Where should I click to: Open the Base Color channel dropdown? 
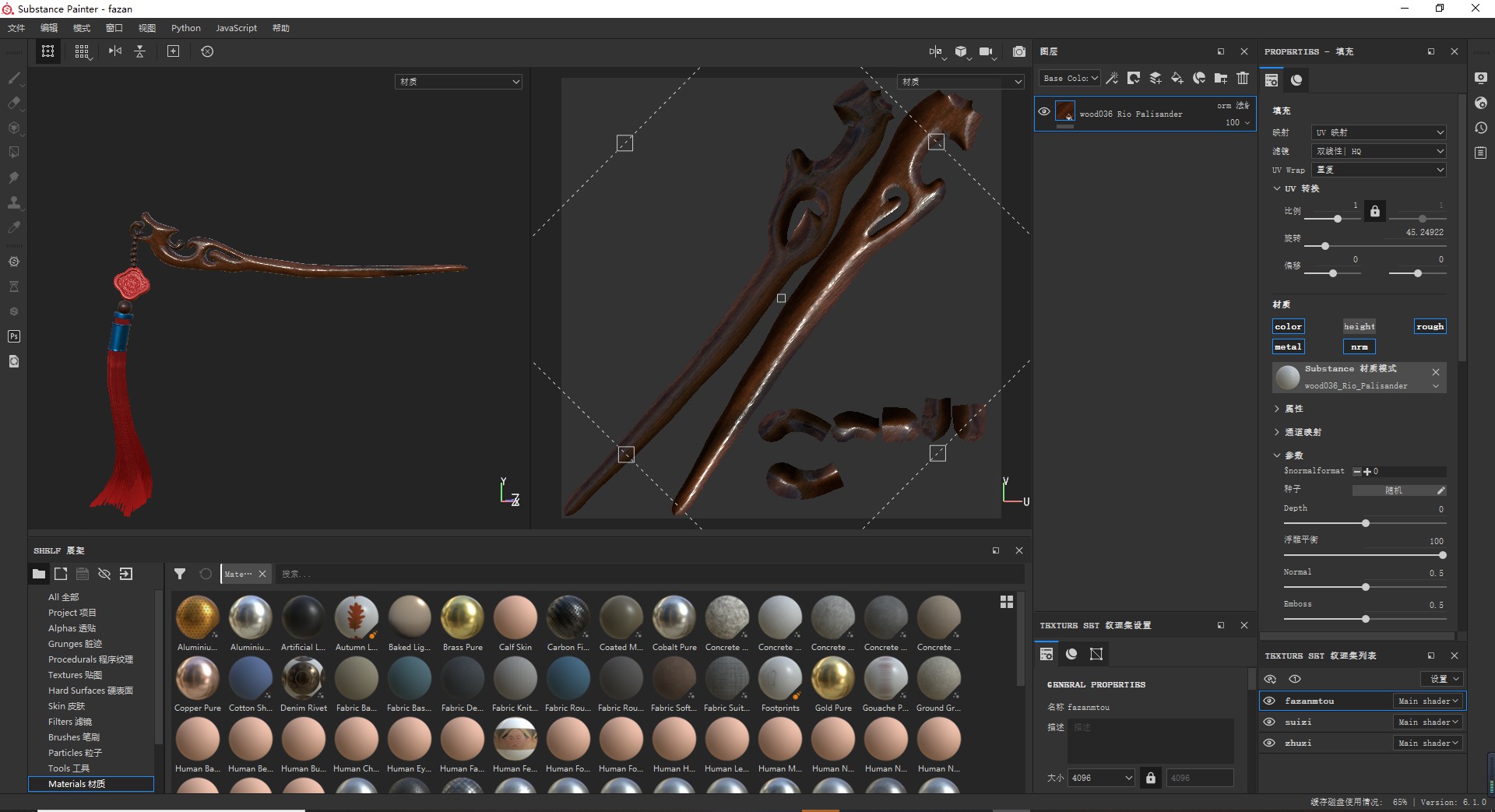click(x=1070, y=78)
